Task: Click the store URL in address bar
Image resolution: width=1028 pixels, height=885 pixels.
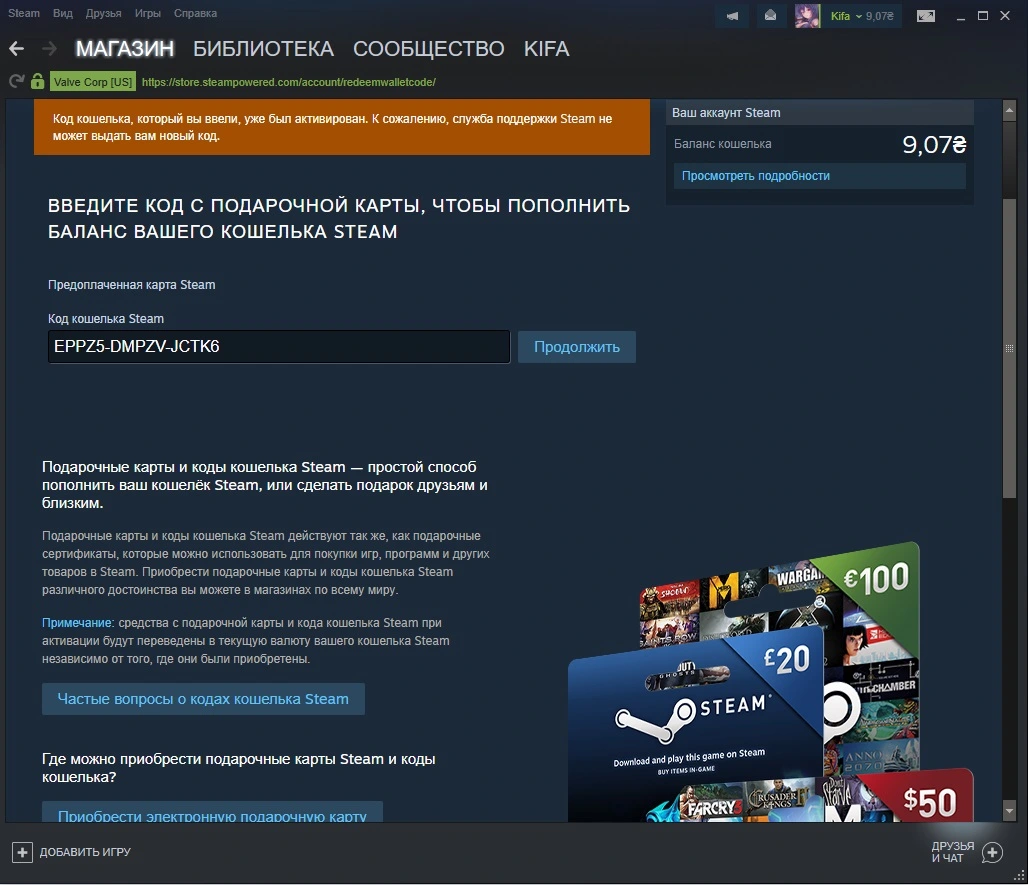Action: [288, 82]
